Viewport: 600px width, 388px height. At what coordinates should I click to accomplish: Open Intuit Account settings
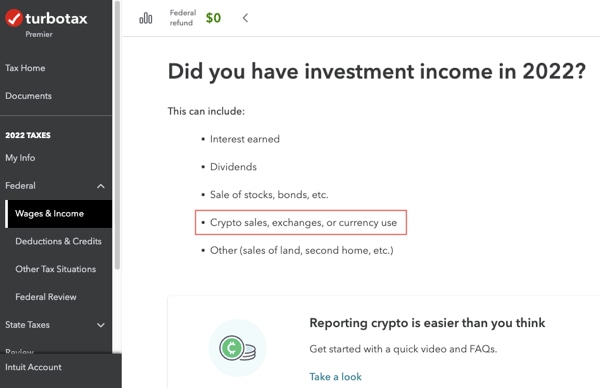tap(33, 367)
